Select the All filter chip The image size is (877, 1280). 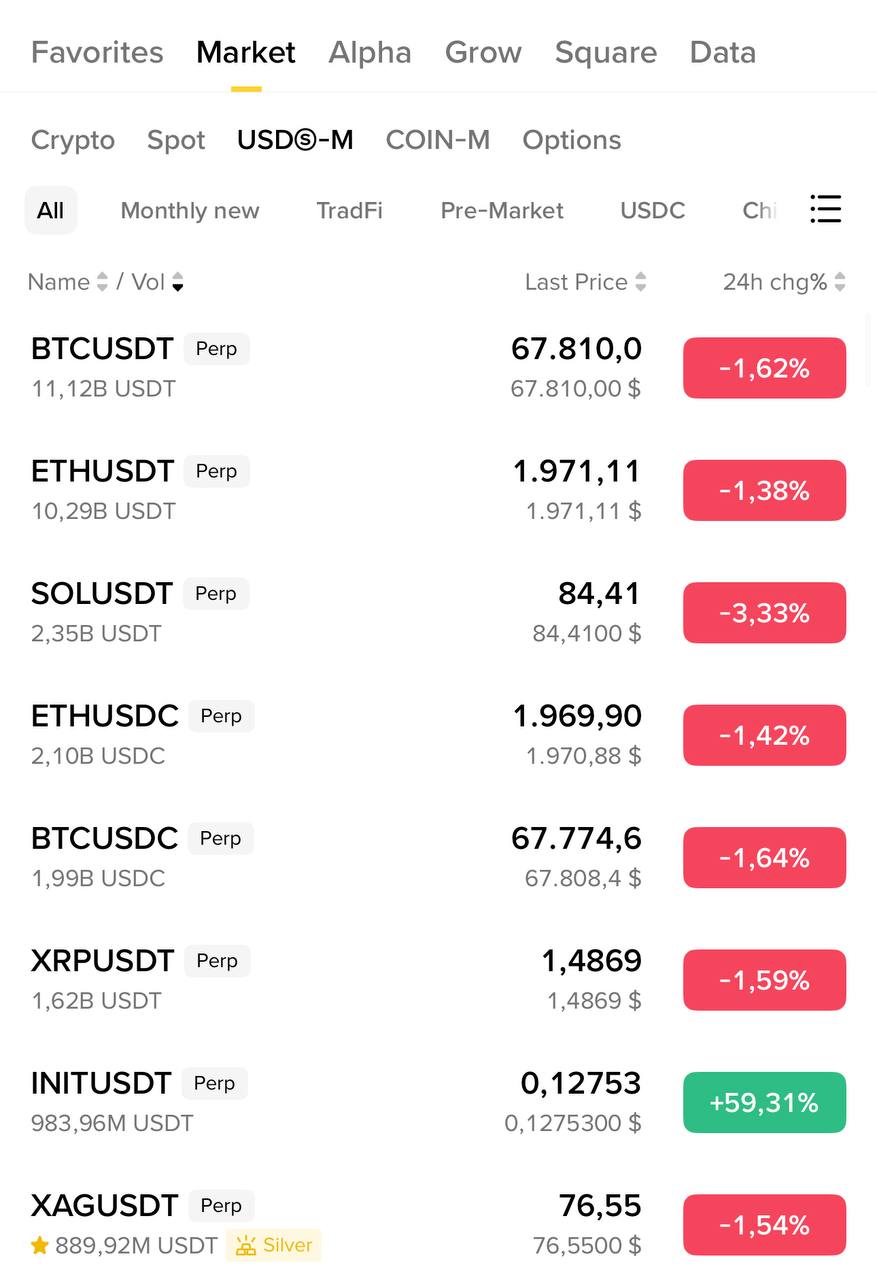pos(50,211)
